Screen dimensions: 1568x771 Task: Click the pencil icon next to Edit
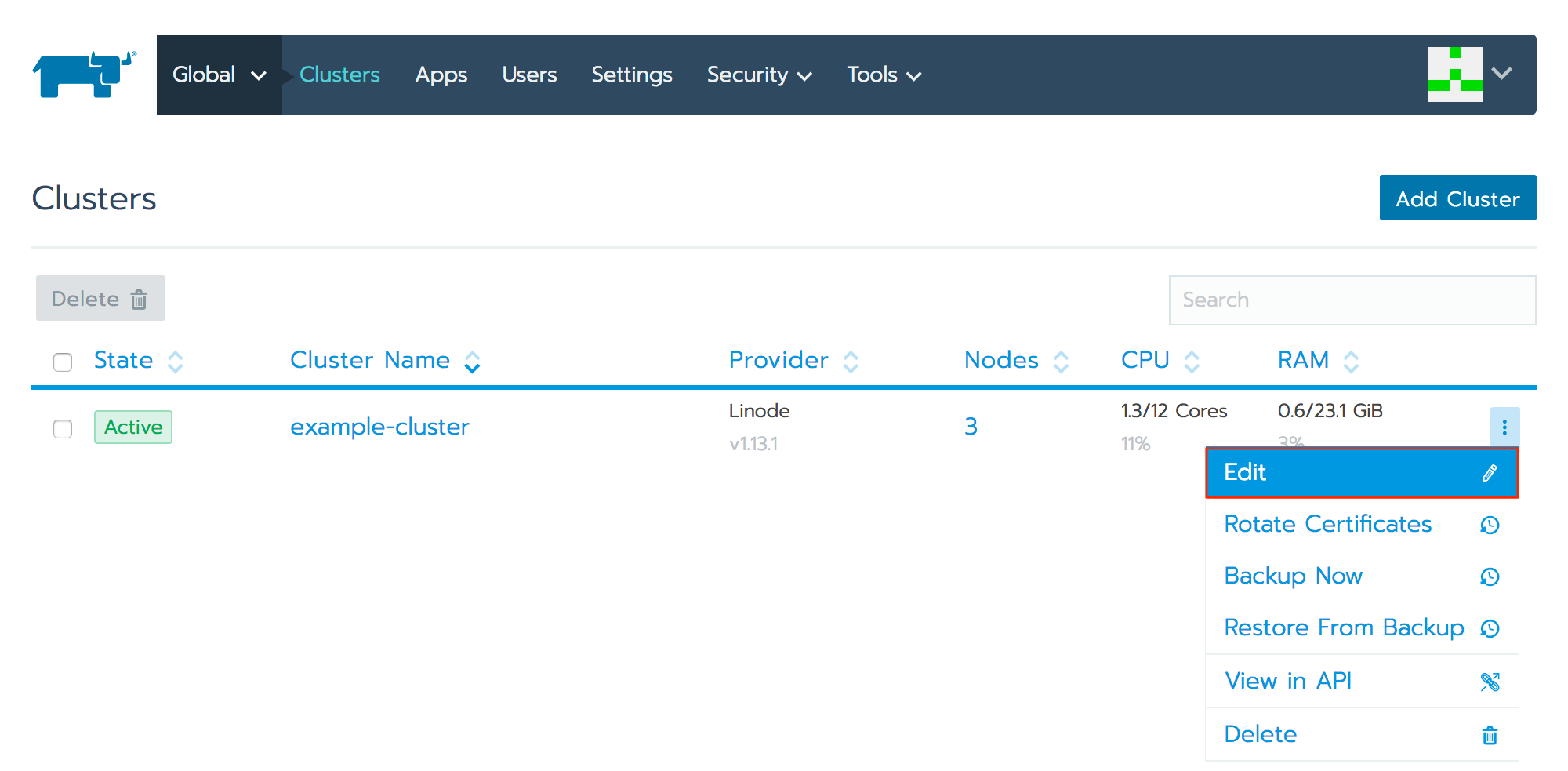pos(1489,472)
